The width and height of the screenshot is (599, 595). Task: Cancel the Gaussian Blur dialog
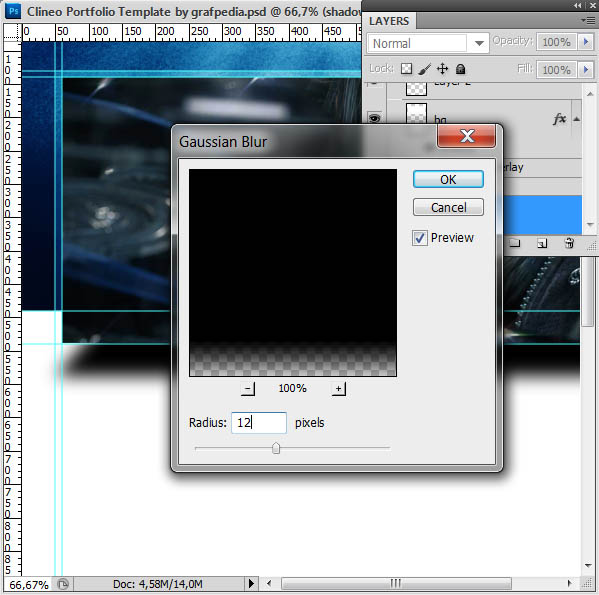point(448,207)
